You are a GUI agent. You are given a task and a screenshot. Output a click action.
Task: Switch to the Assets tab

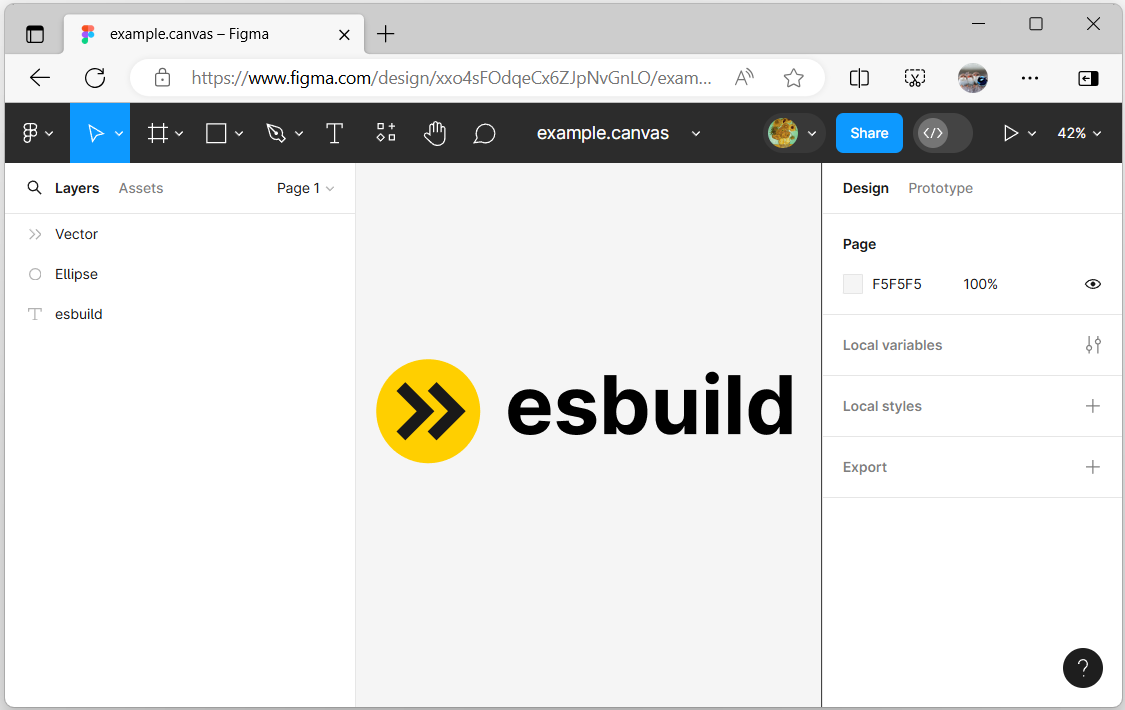pos(141,188)
